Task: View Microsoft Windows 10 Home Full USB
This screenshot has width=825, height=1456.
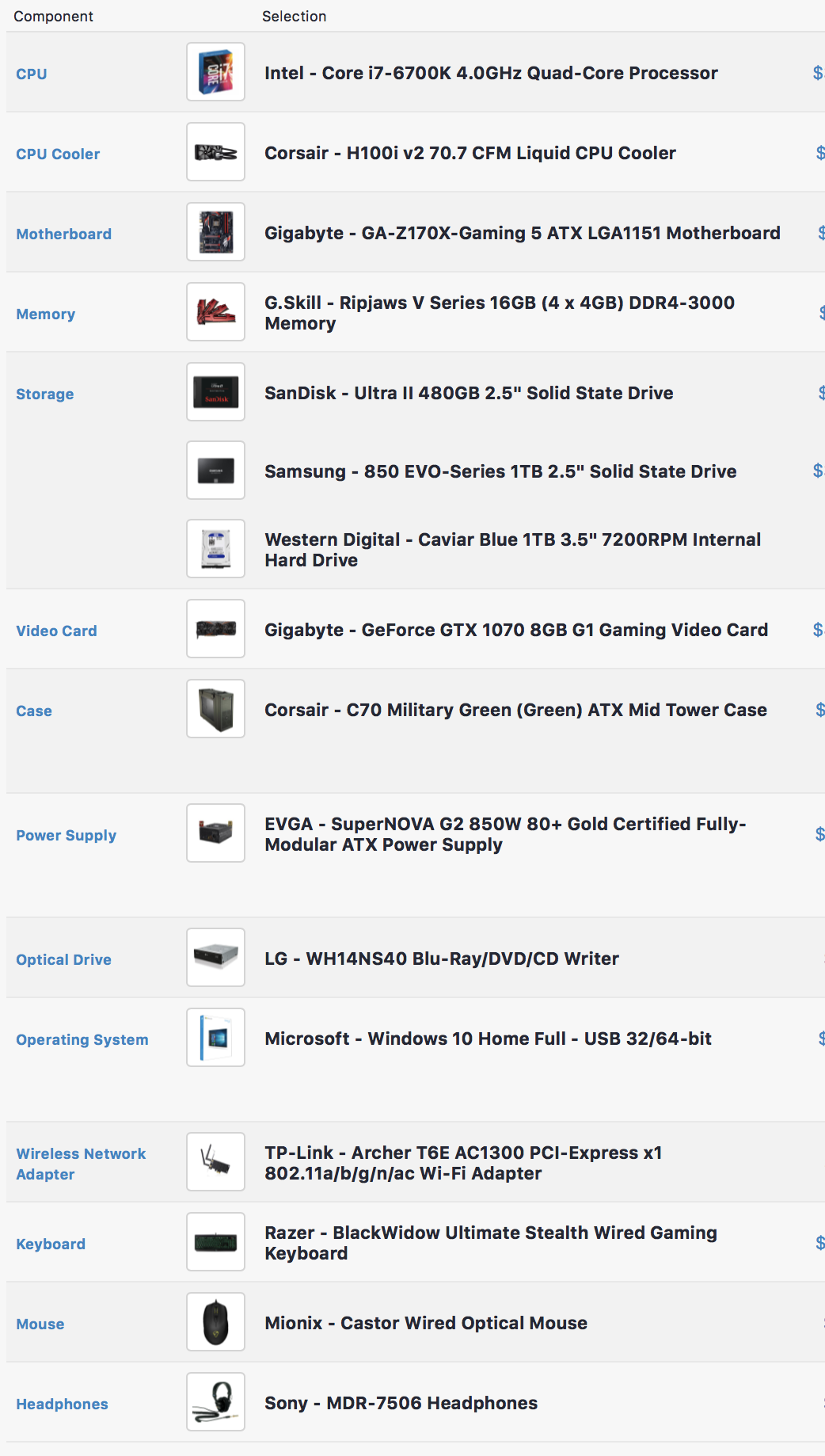Action: [x=488, y=1039]
